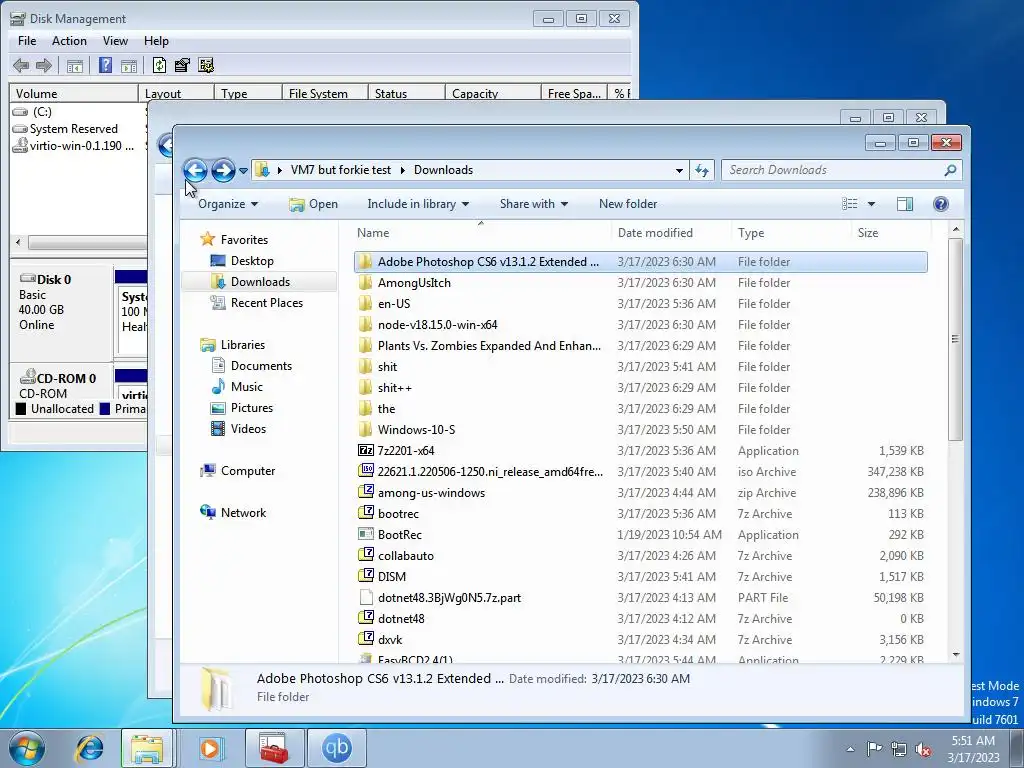
Task: Select Desktop in Favorites
Action: [251, 261]
